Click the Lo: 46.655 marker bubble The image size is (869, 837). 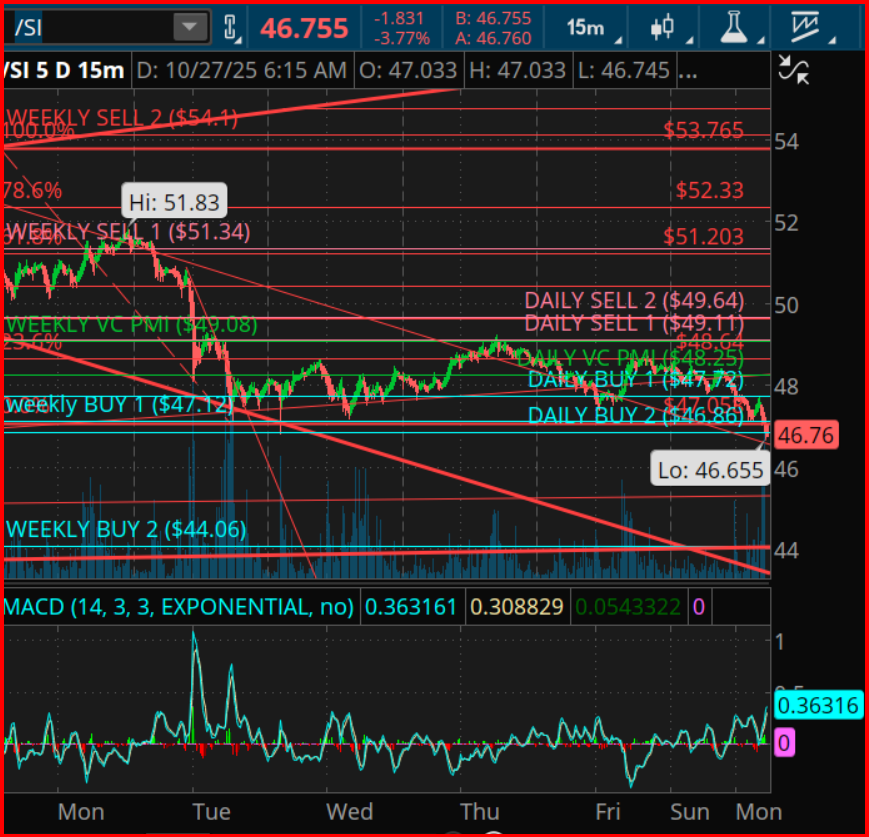(x=710, y=468)
